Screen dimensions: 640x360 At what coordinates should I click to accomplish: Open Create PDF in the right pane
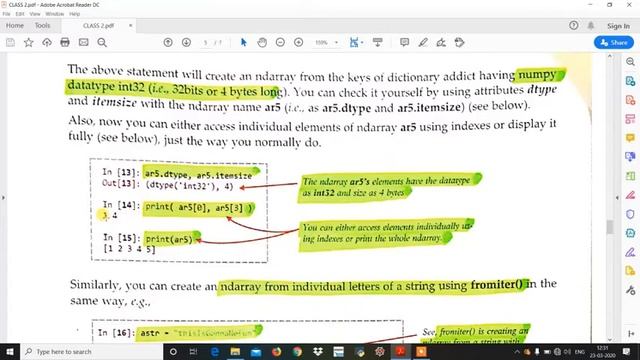click(630, 100)
